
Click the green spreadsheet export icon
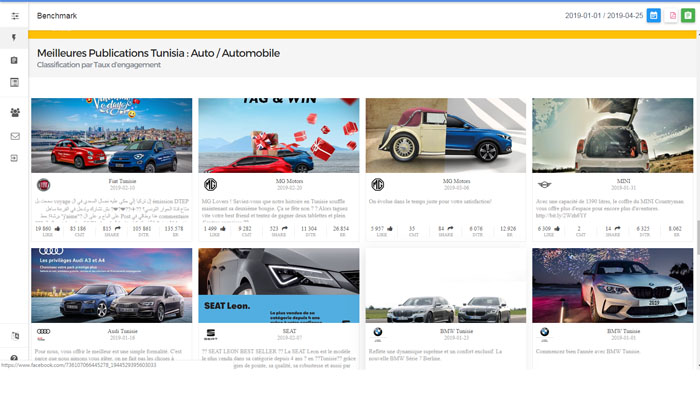coord(688,16)
